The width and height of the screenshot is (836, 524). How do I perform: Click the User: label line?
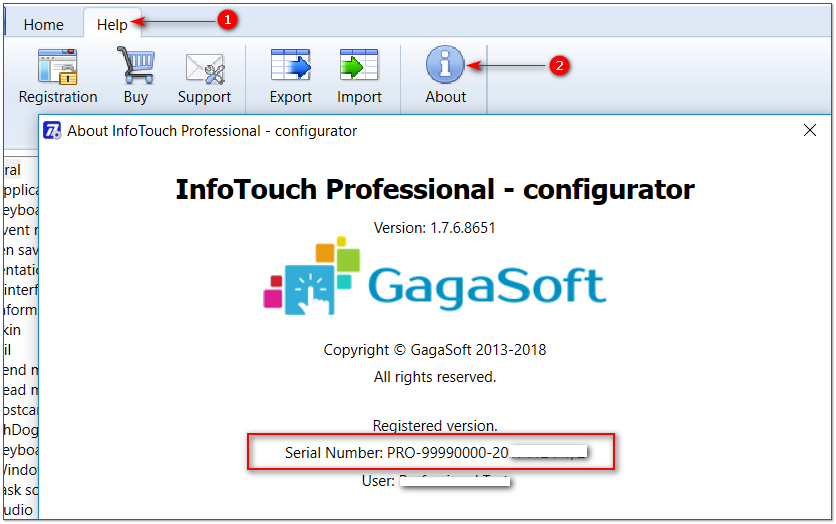coord(436,481)
